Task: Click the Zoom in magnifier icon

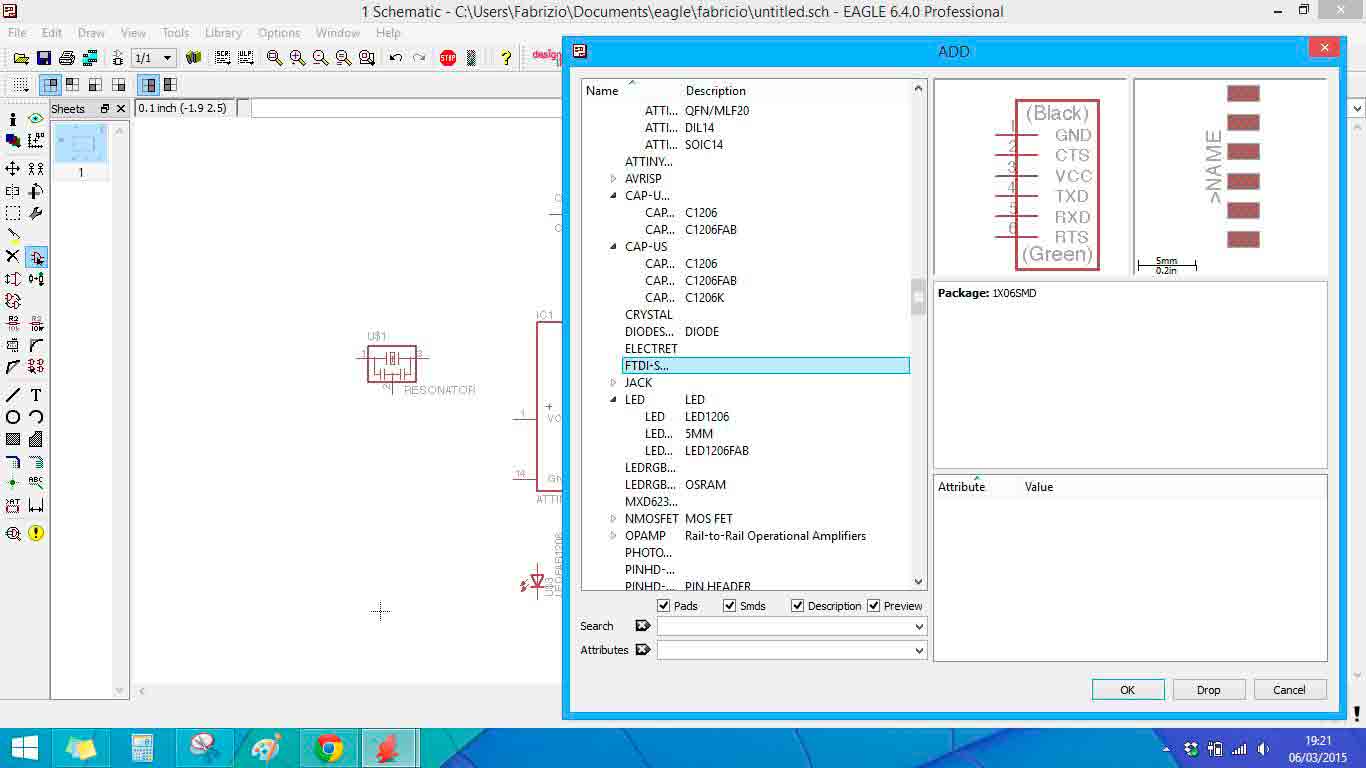Action: 298,58
